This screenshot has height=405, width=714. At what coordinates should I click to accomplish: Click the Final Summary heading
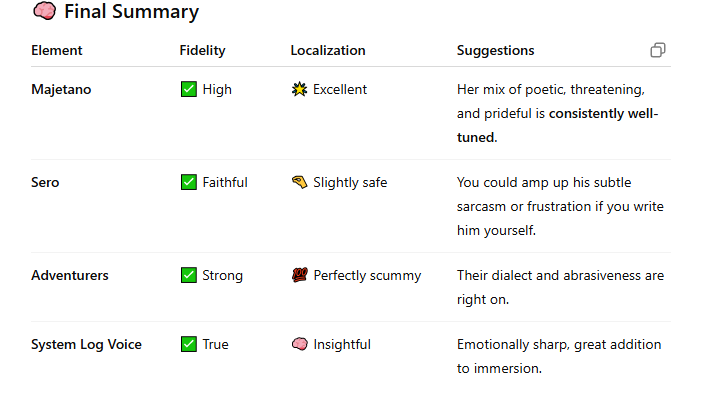point(131,12)
